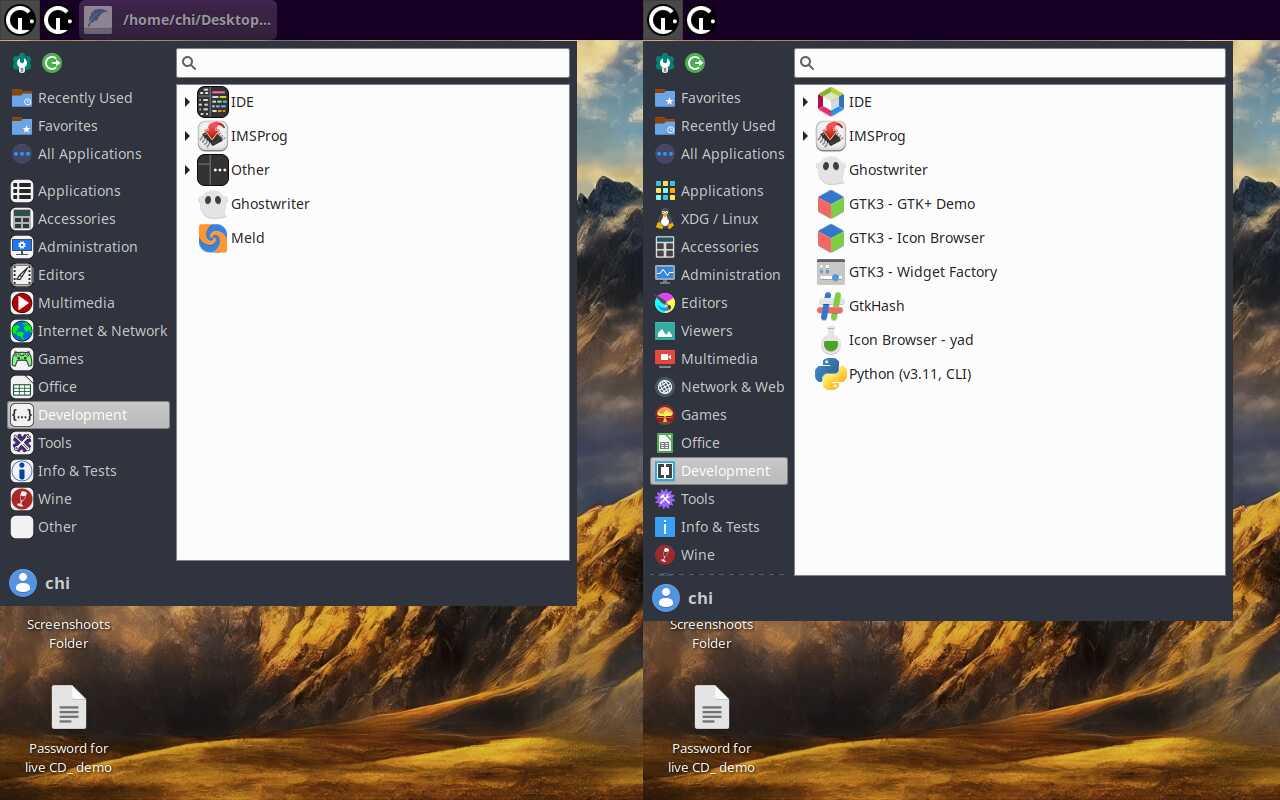Click the search field in right menu
The width and height of the screenshot is (1280, 800).
(x=1010, y=63)
